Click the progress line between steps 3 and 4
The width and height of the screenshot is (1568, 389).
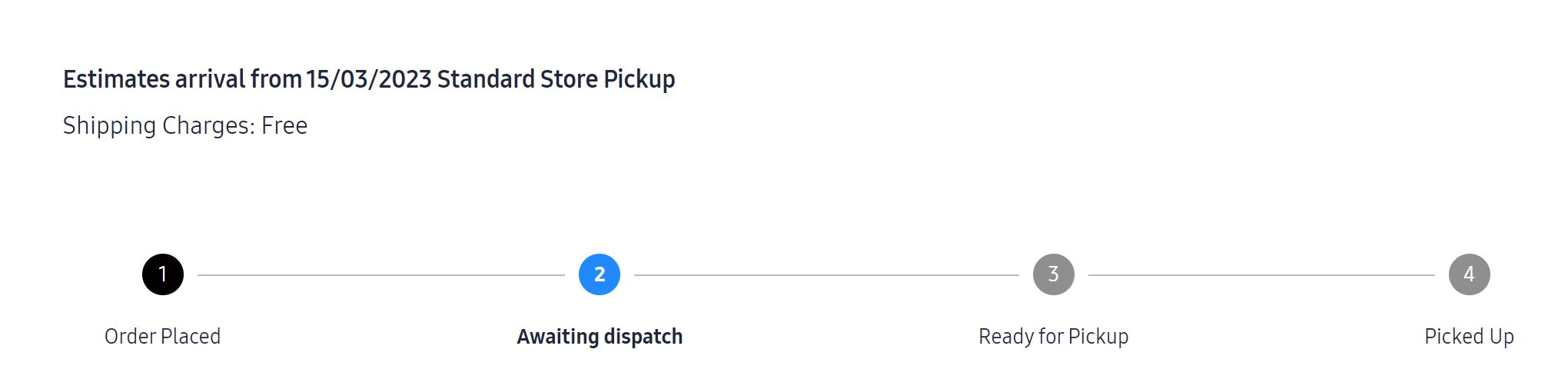pos(1261,274)
